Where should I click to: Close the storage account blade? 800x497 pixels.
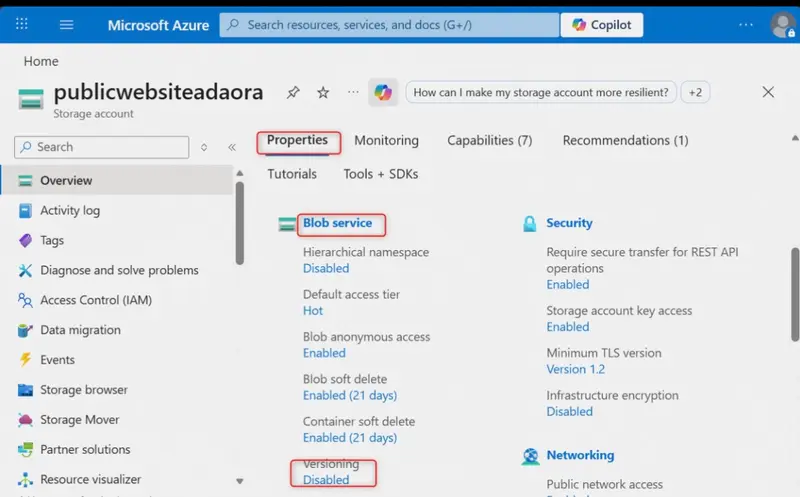coord(768,92)
